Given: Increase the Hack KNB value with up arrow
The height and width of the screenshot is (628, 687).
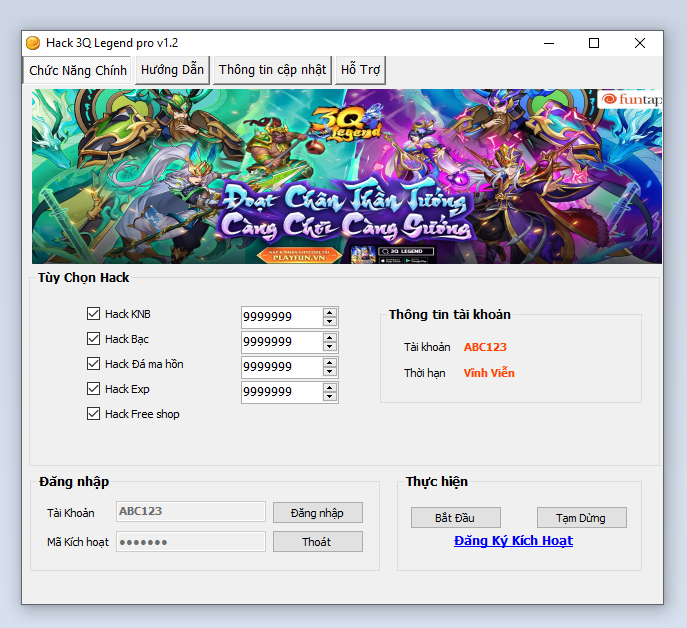Looking at the screenshot, I should pyautogui.click(x=330, y=312).
